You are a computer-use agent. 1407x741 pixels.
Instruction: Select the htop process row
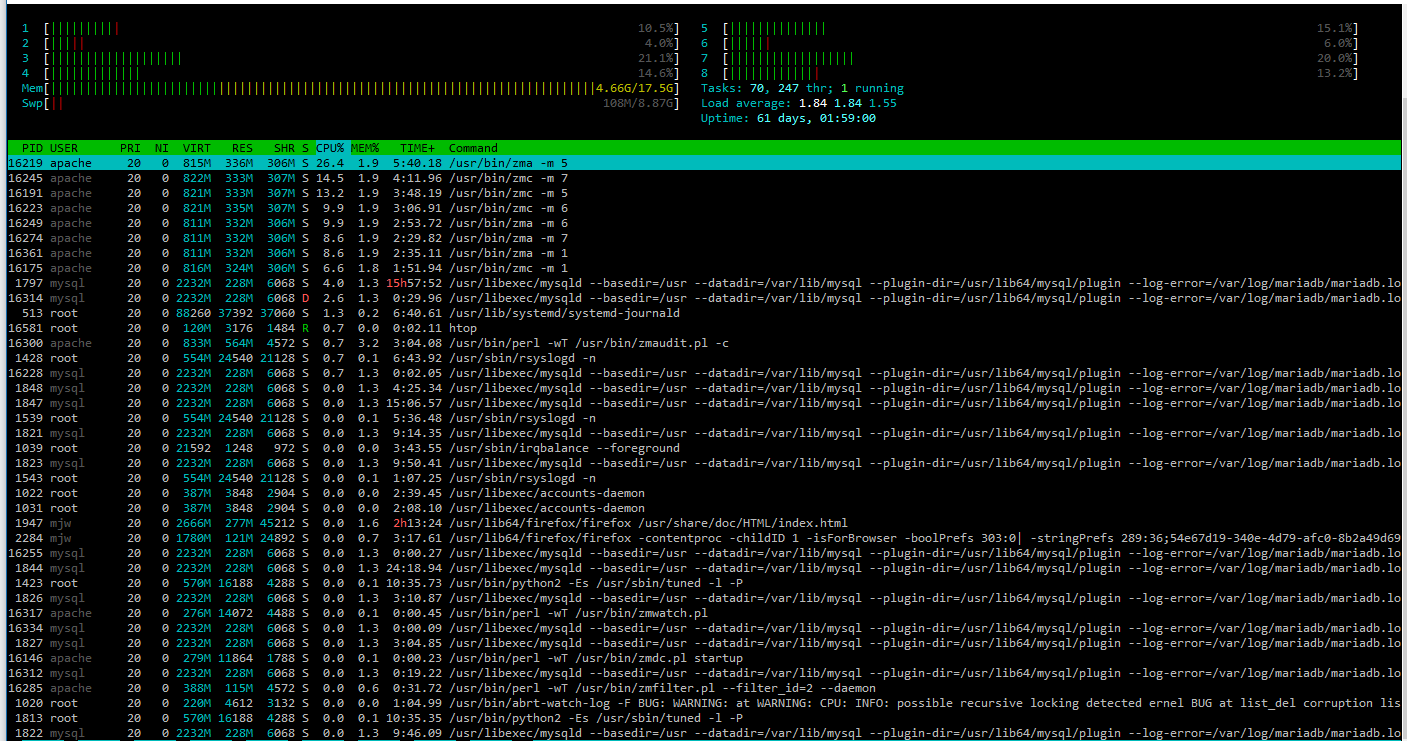pyautogui.click(x=703, y=328)
